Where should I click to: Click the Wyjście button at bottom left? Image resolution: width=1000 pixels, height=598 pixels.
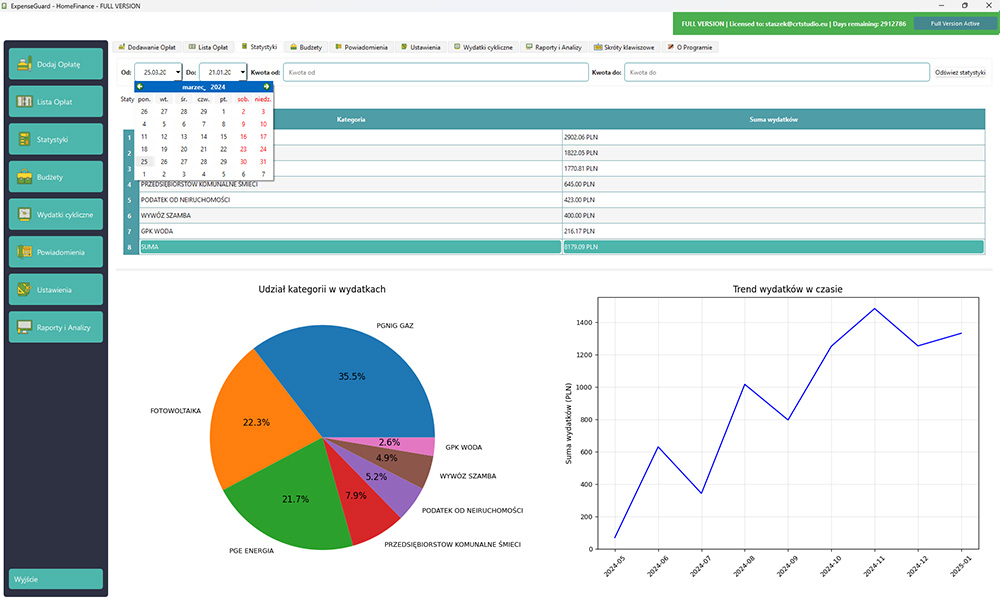pyautogui.click(x=55, y=578)
